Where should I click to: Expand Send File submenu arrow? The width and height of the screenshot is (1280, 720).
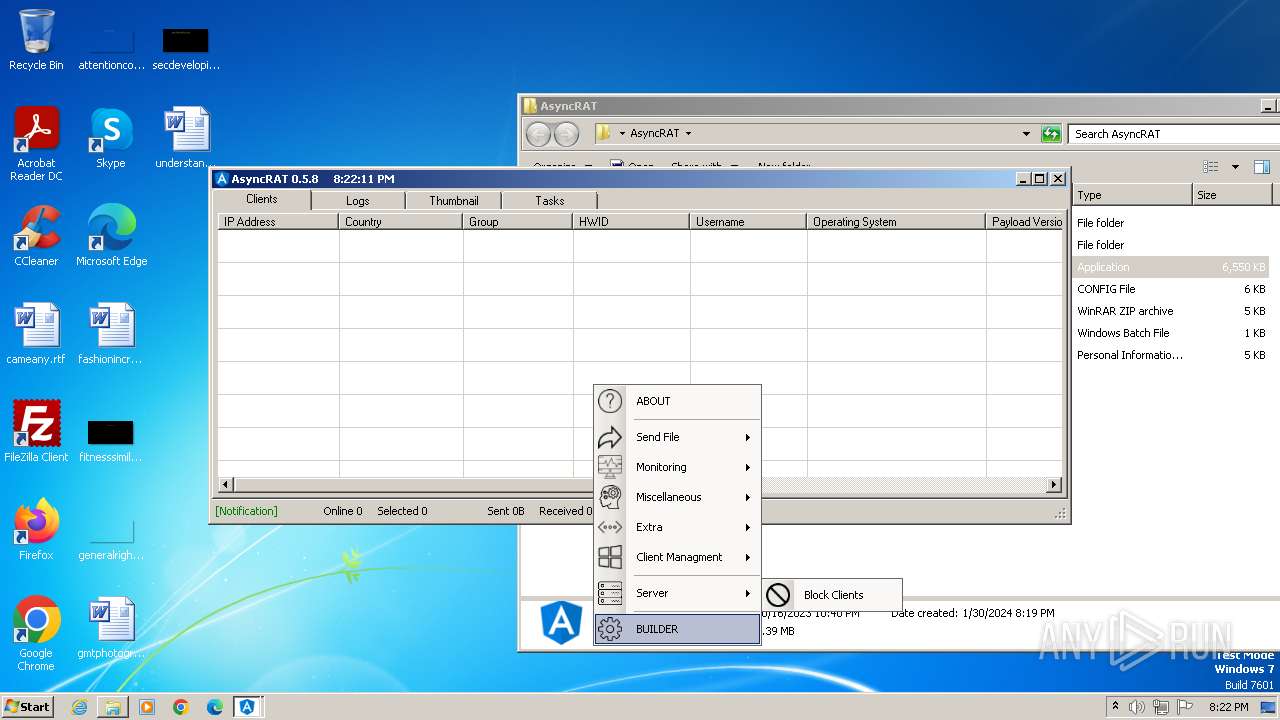click(x=748, y=437)
